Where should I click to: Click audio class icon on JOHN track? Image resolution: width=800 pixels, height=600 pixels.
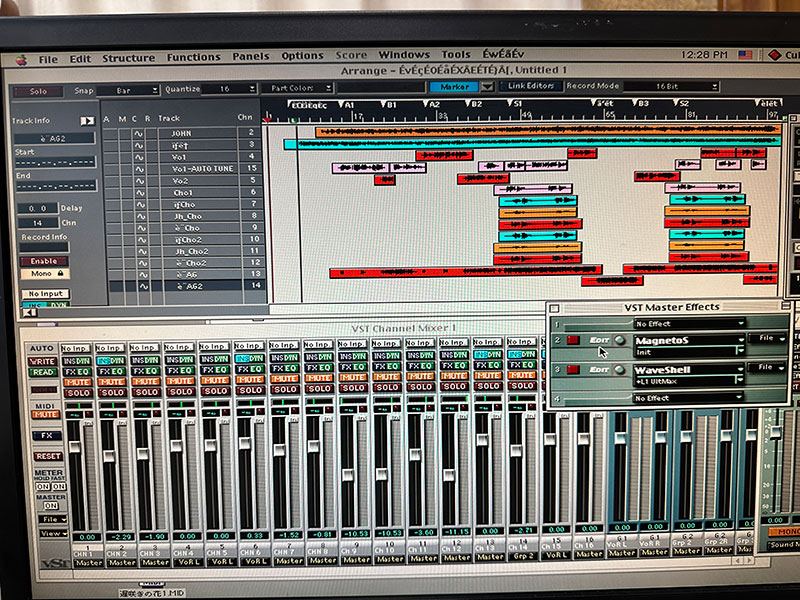point(138,134)
